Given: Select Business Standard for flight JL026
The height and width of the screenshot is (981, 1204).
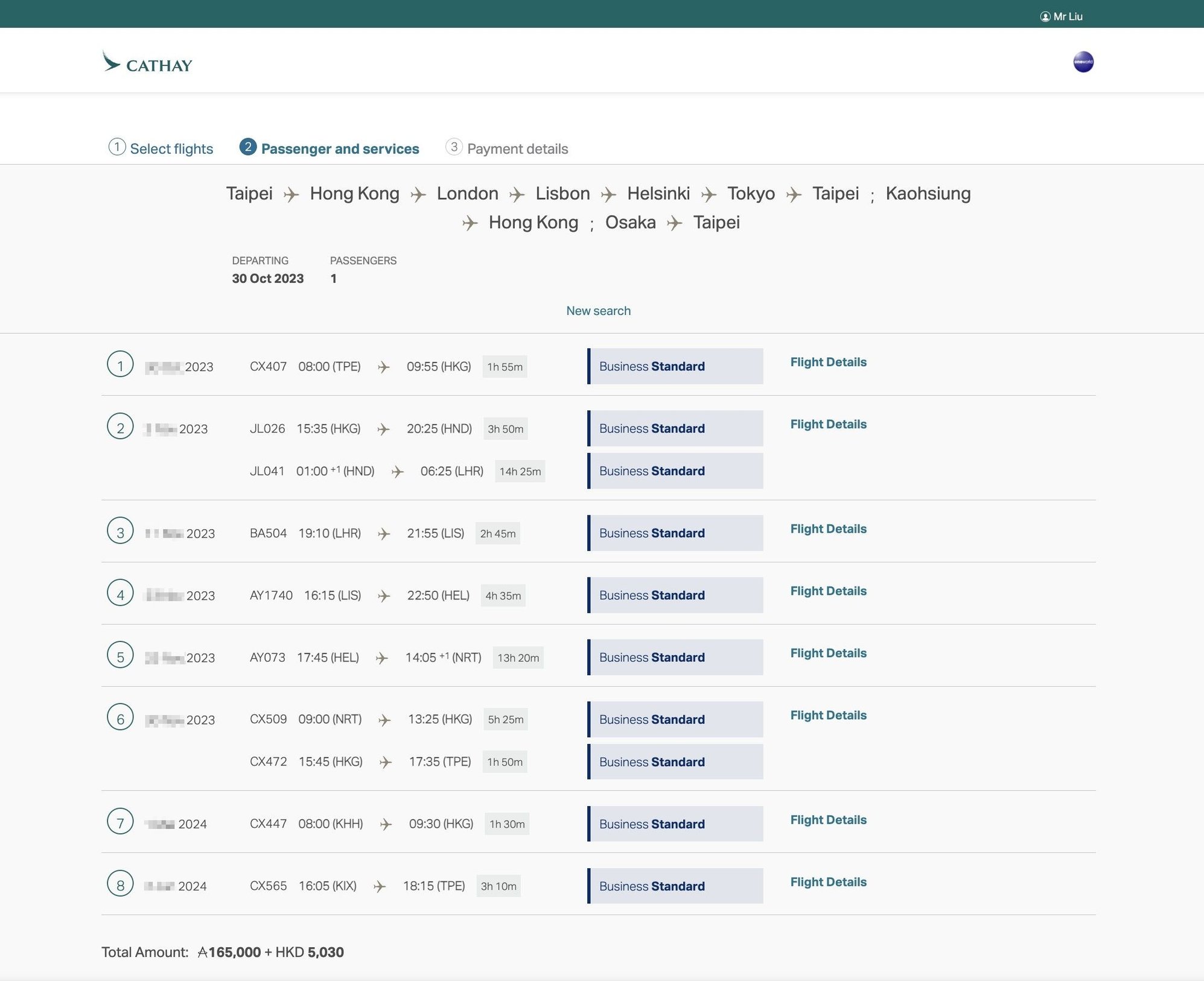Looking at the screenshot, I should (675, 428).
